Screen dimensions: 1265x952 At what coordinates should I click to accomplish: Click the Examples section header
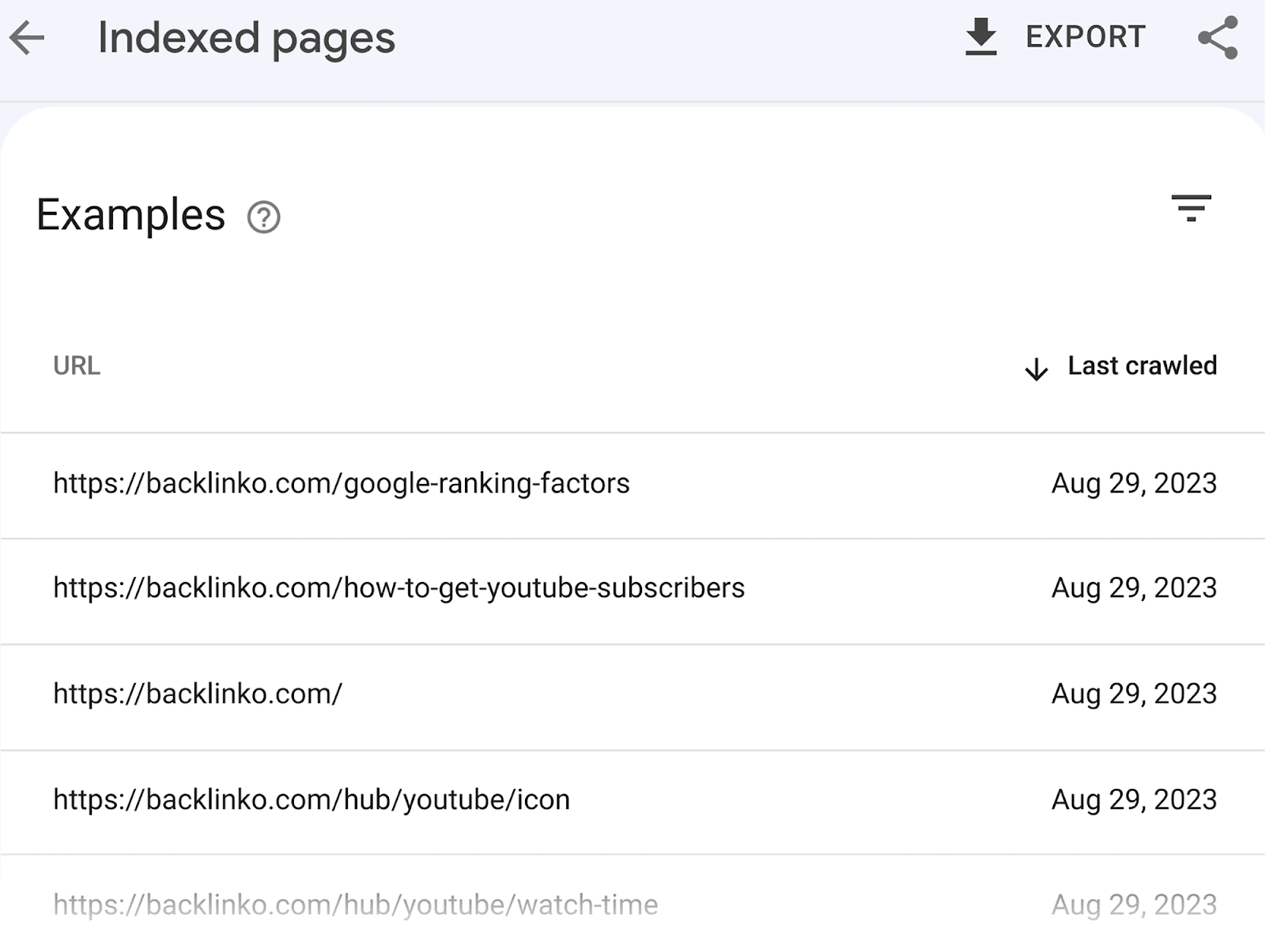130,213
